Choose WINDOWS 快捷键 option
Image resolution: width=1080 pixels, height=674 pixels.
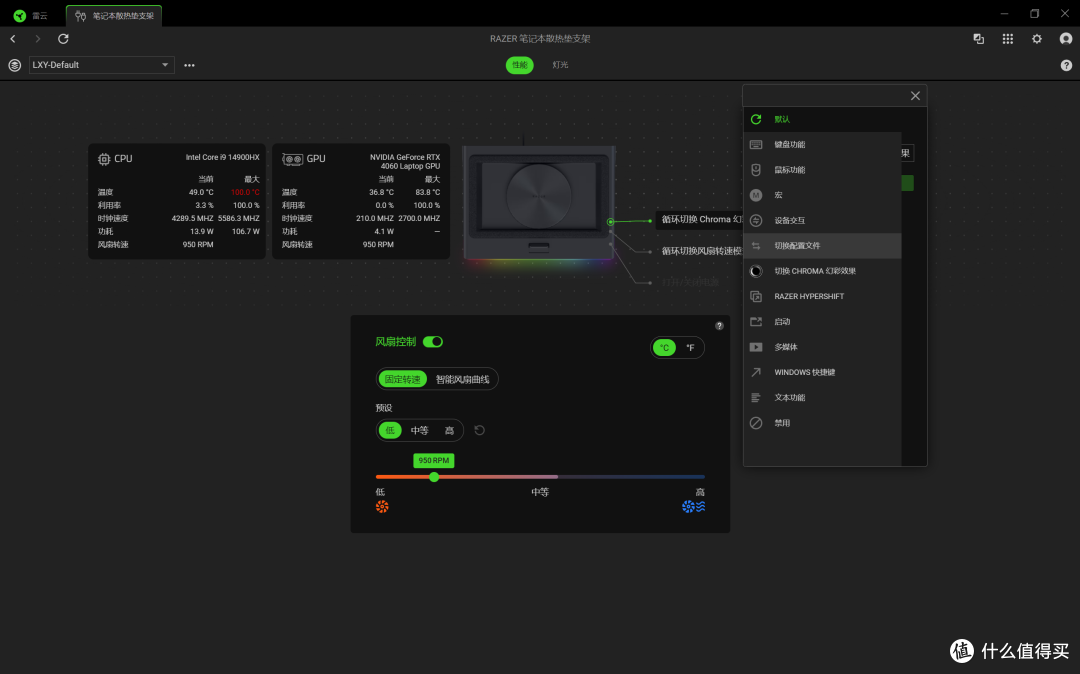822,372
